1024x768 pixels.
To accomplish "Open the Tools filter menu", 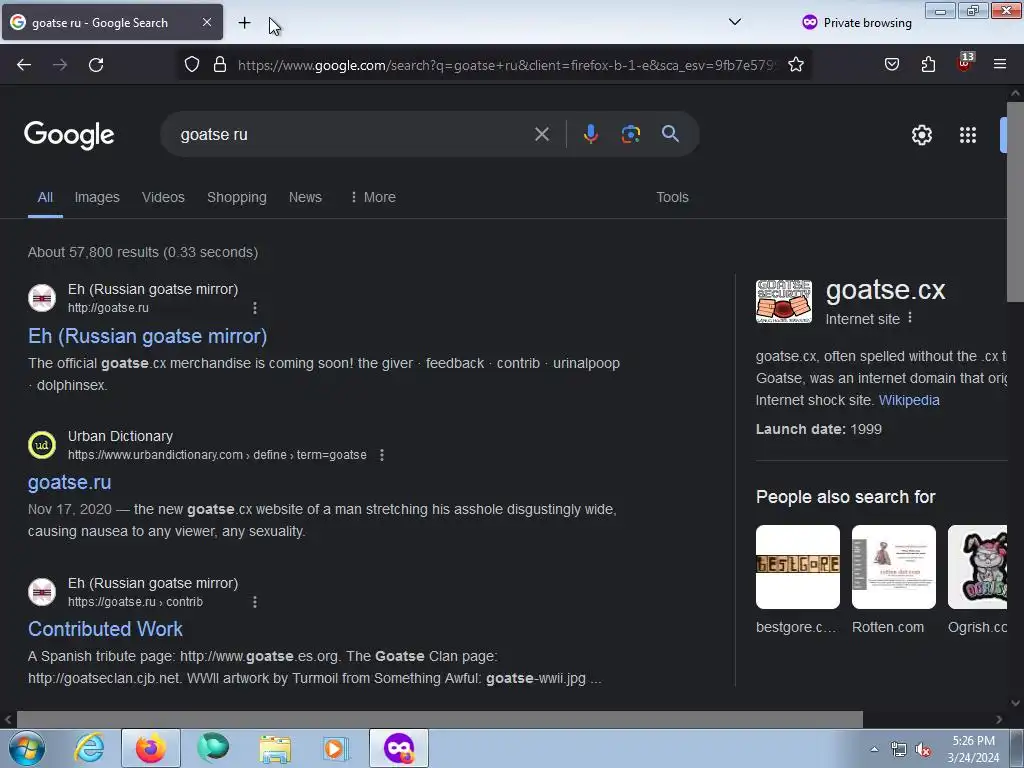I will click(672, 197).
